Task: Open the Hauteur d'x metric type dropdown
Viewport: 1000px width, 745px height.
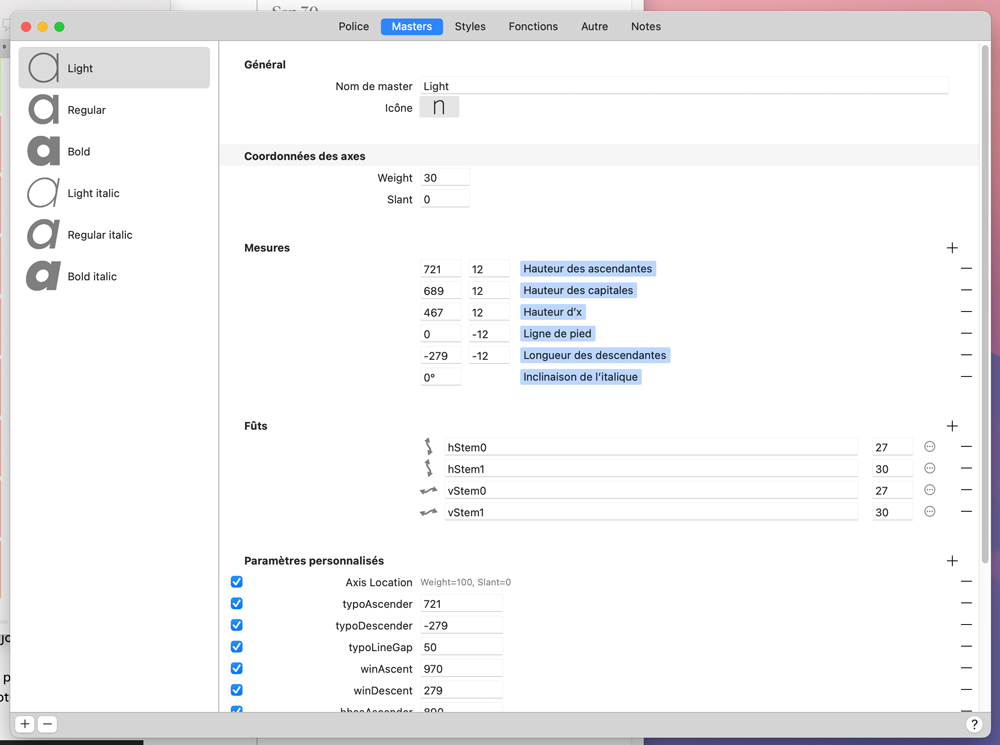Action: click(552, 312)
